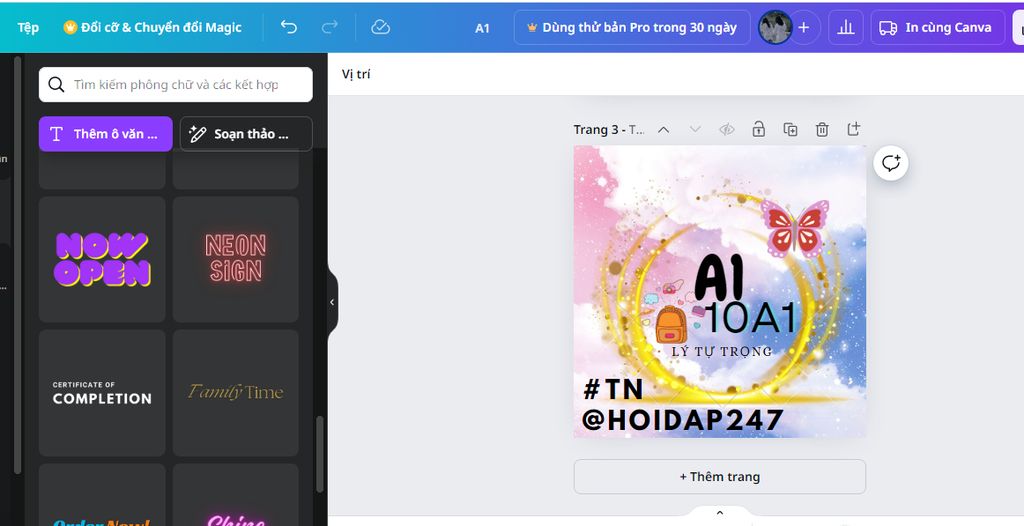Click Thêm ô văn bản button
The width and height of the screenshot is (1024, 526).
[106, 134]
